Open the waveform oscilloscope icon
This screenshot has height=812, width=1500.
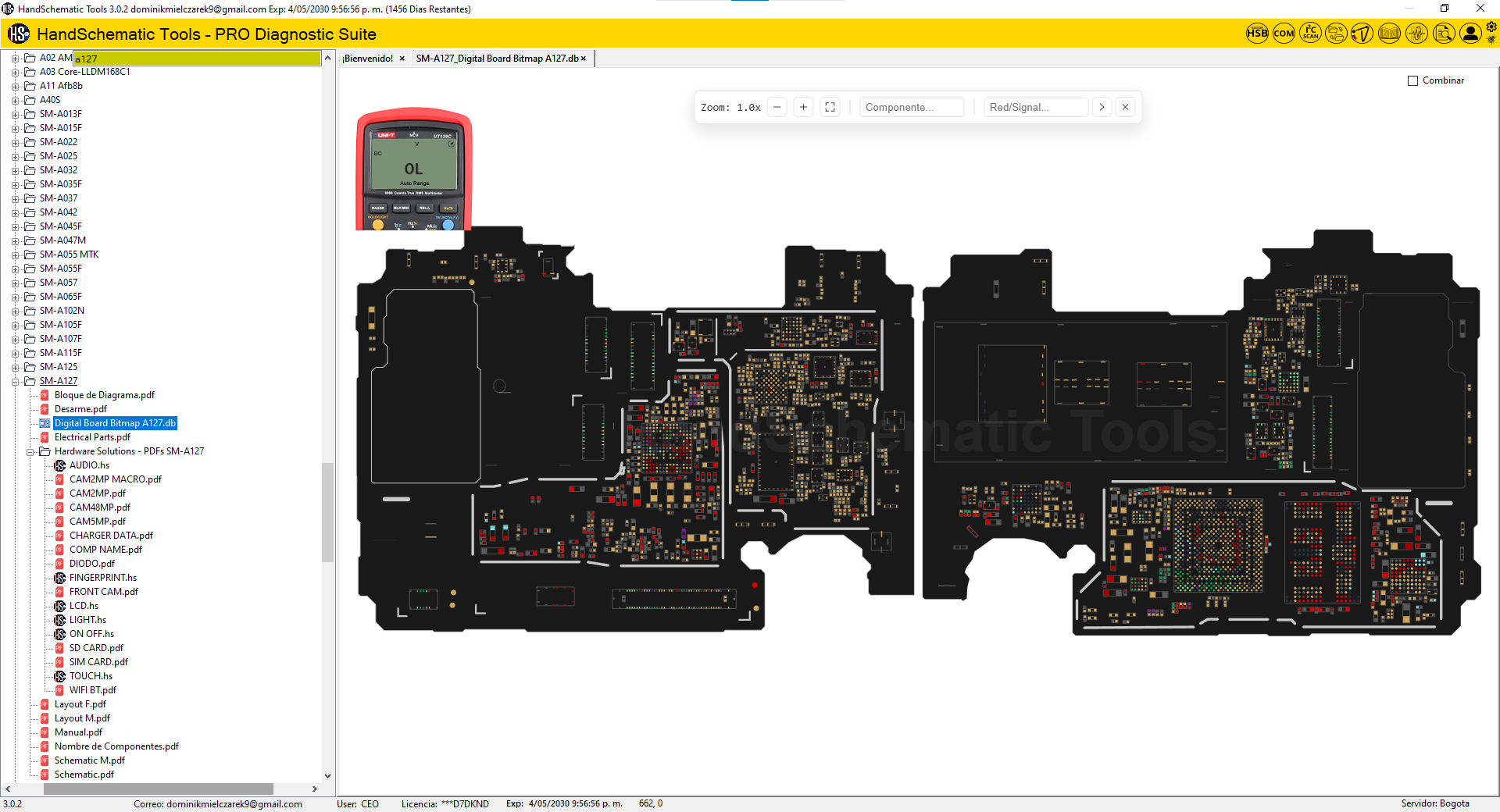click(1416, 34)
